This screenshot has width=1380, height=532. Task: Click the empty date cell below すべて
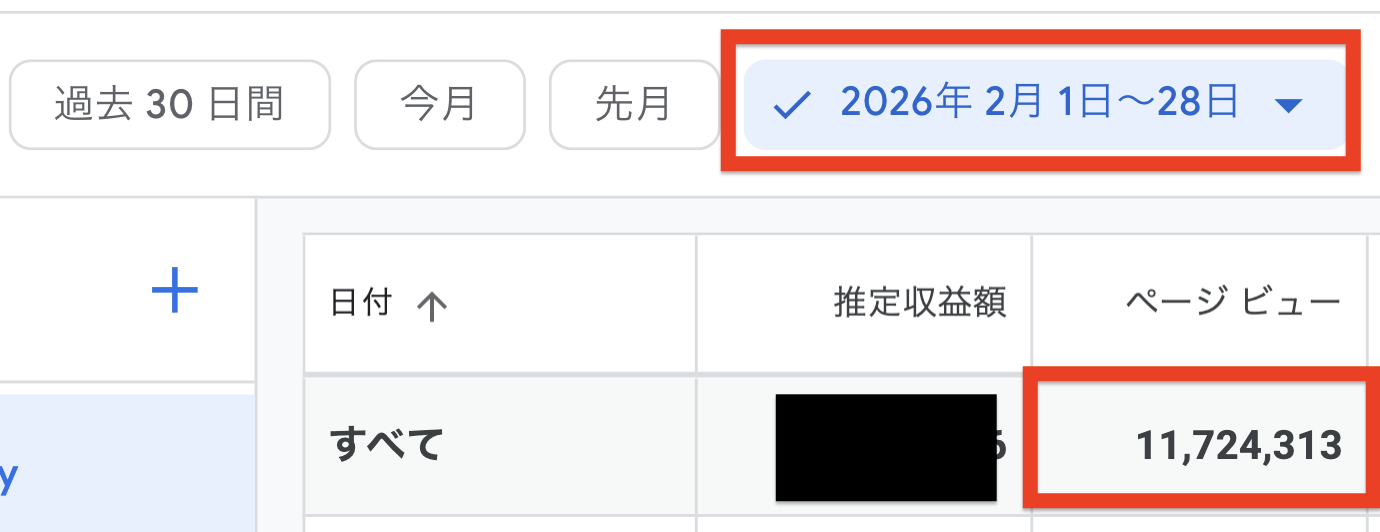click(x=500, y=525)
